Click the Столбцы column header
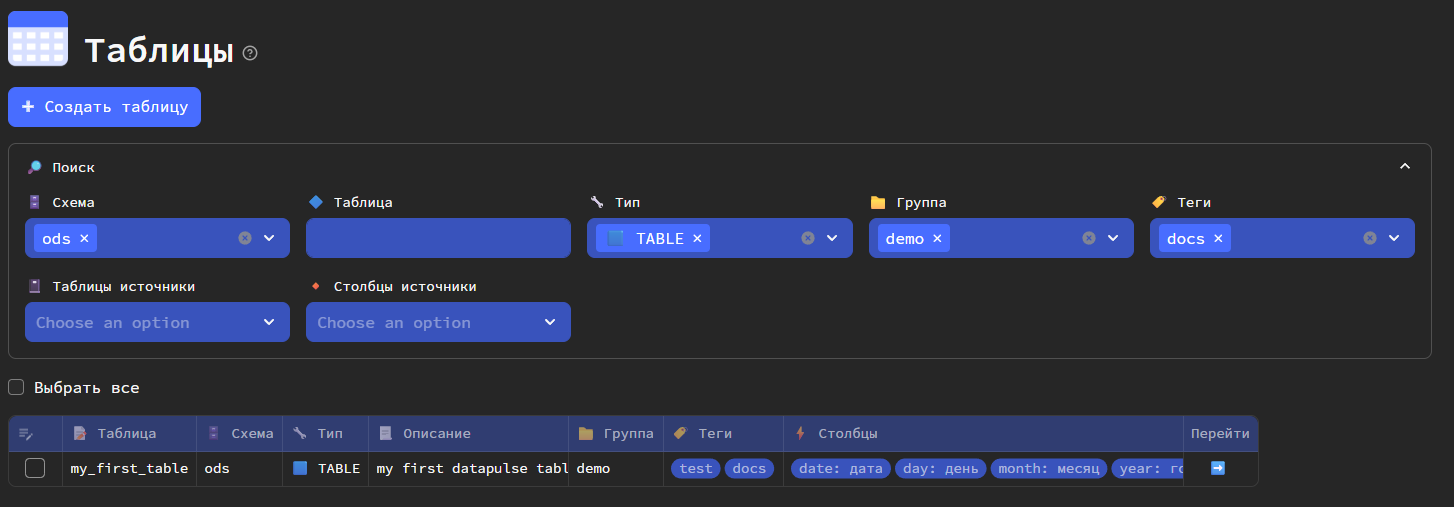The image size is (1454, 507). (983, 433)
